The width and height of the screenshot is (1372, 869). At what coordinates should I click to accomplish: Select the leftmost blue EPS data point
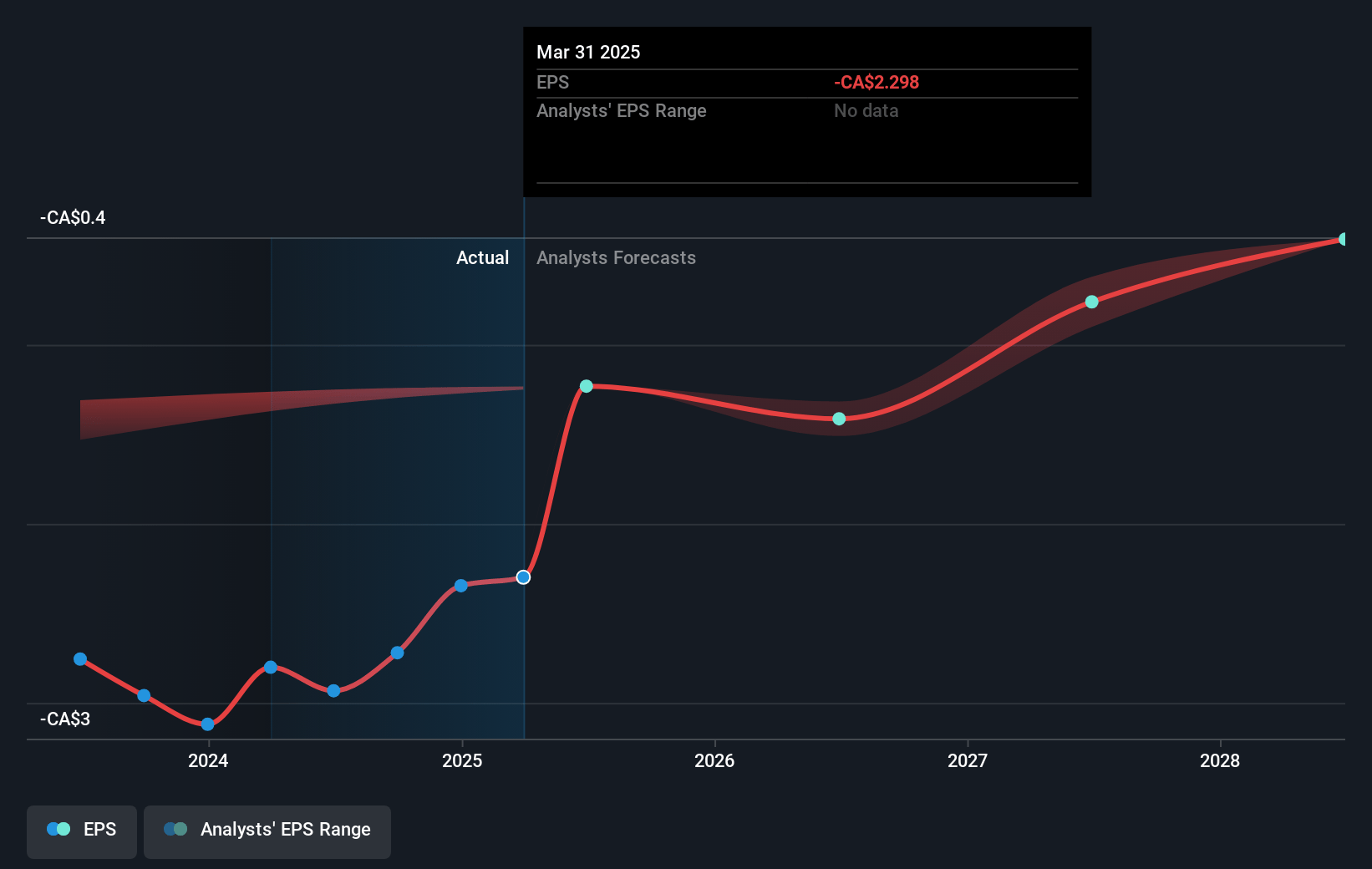80,659
